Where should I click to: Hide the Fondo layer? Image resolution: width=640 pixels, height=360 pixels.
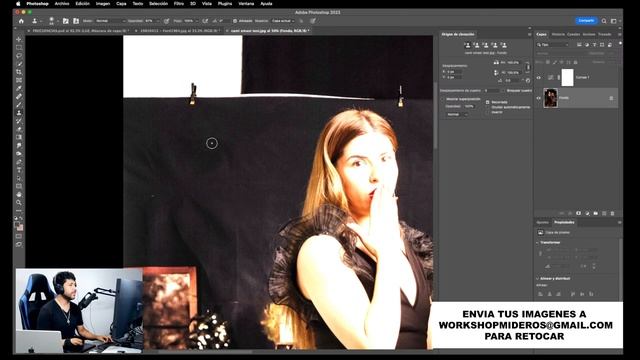pyautogui.click(x=538, y=98)
